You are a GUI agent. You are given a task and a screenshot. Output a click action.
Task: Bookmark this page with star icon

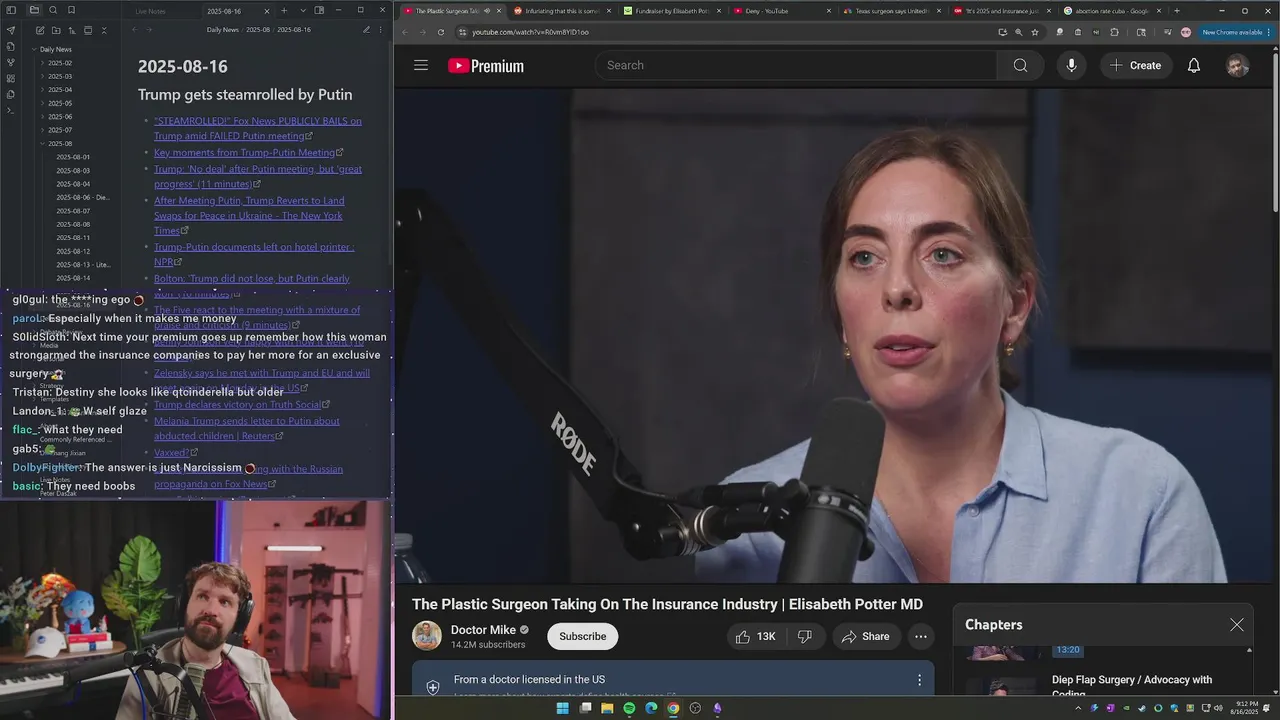[1035, 32]
